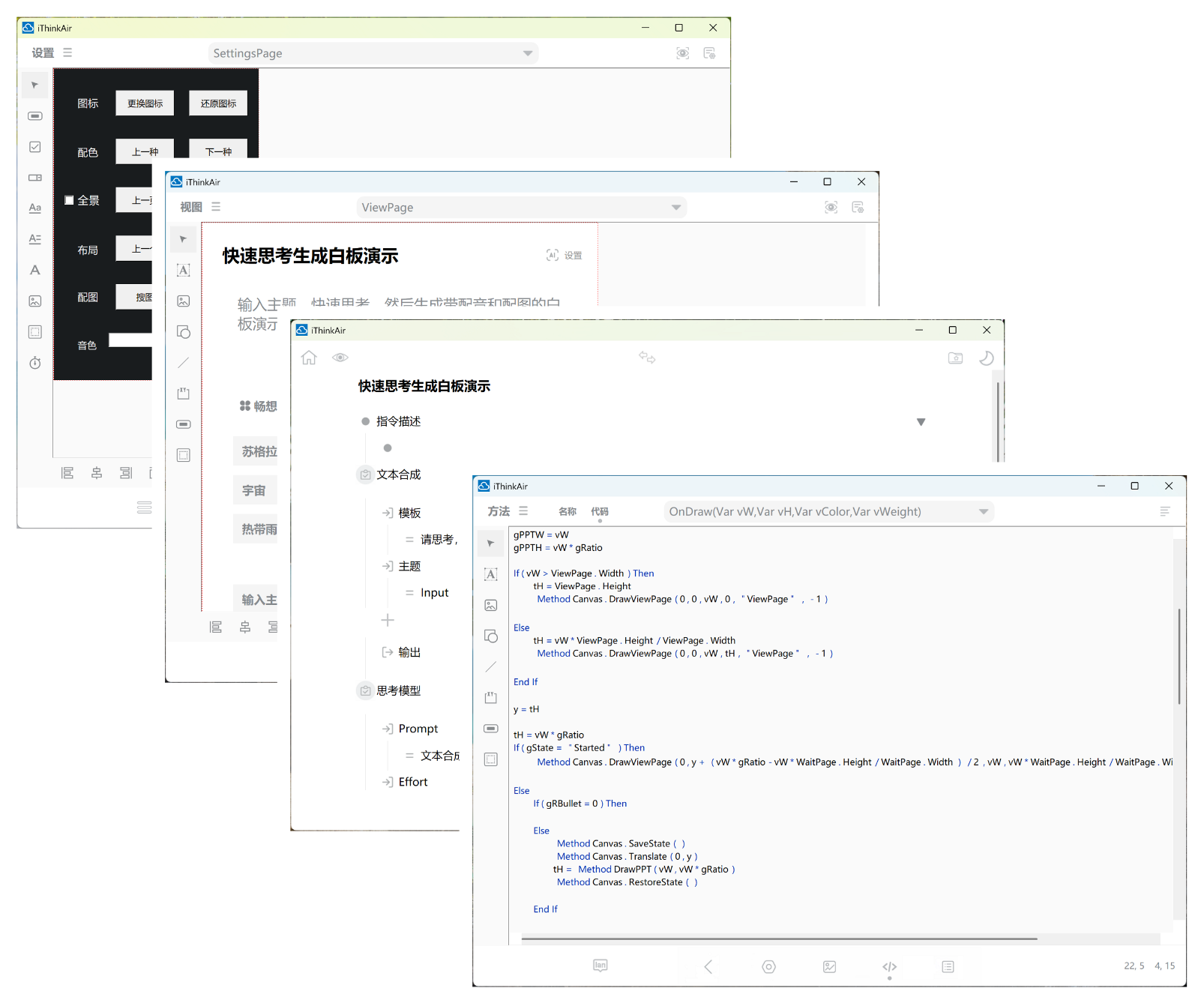
Task: Switch to the 名称 tab
Action: coord(568,511)
